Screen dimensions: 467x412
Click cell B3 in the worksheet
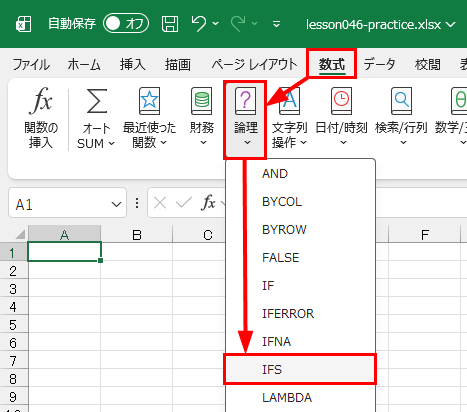point(137,288)
